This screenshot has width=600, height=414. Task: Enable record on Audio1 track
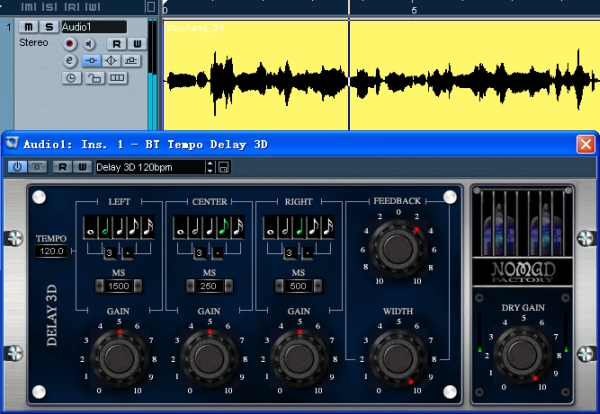pos(69,44)
